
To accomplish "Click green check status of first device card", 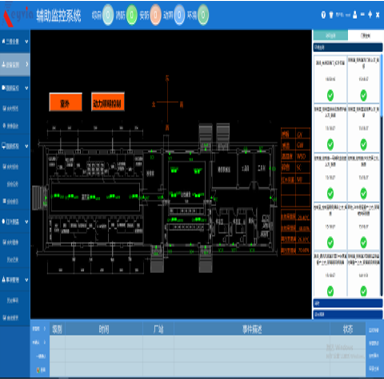I will [x=330, y=95].
